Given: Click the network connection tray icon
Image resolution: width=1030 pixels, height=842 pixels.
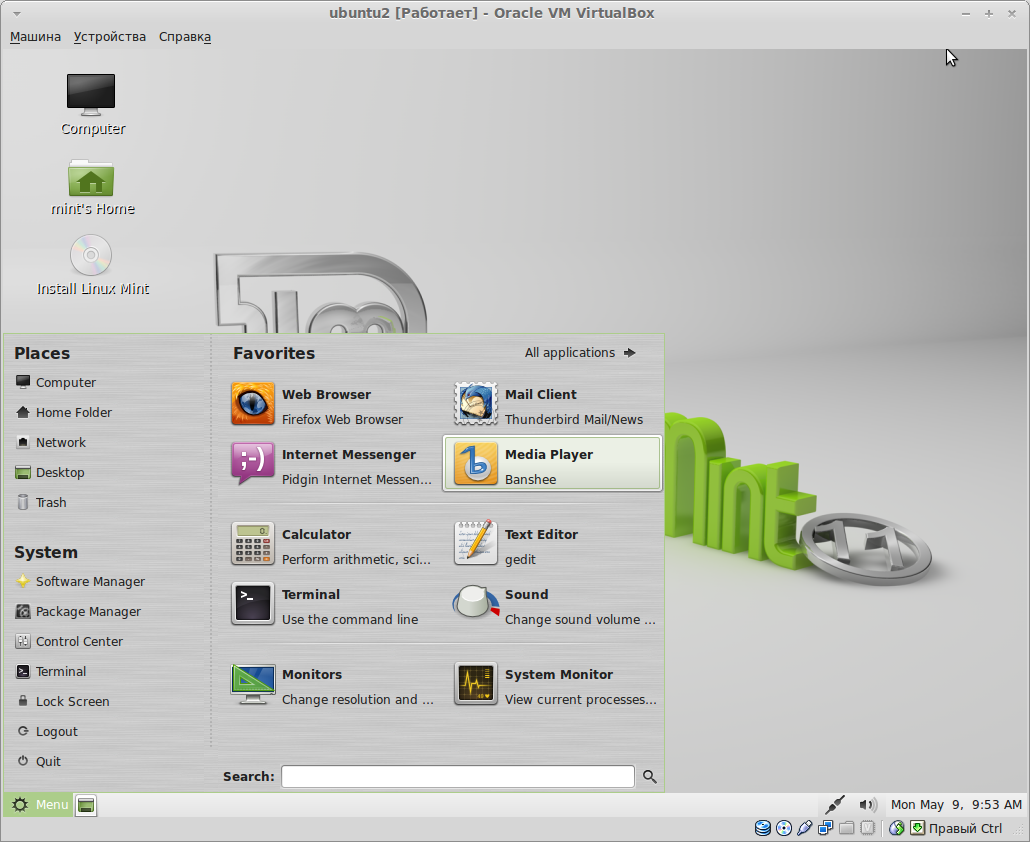Looking at the screenshot, I should [835, 805].
